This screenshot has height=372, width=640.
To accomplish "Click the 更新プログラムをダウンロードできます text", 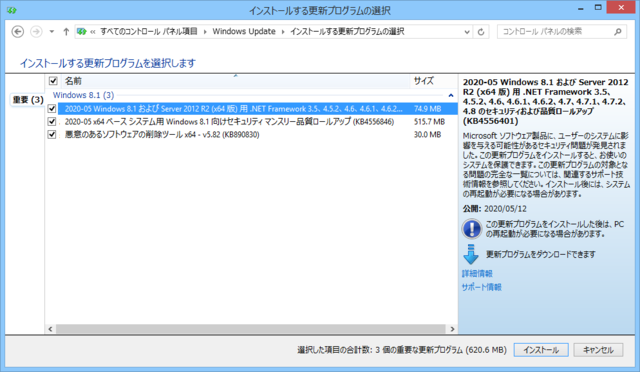I will point(540,254).
